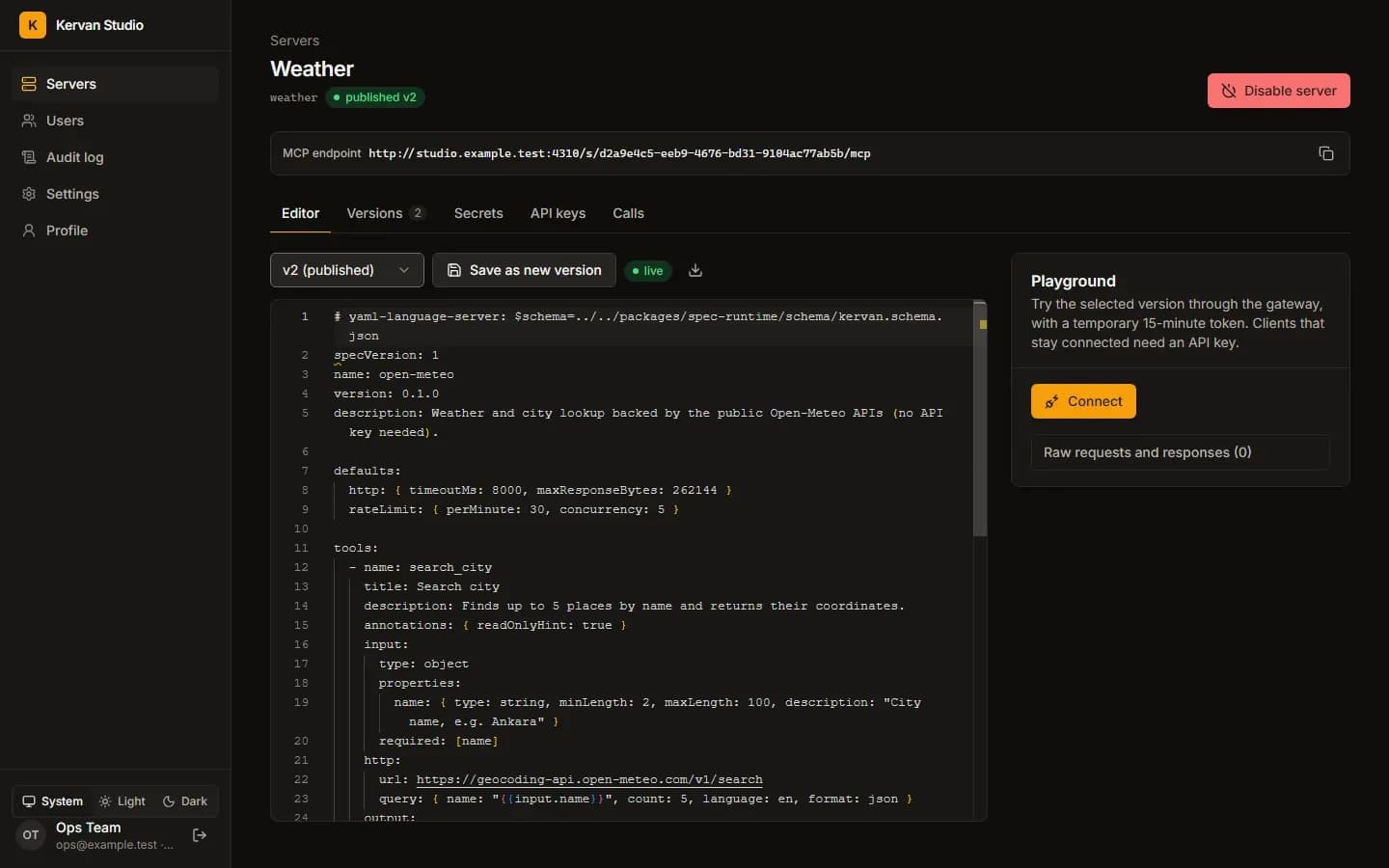Switch to the Editor tab

pos(300,213)
